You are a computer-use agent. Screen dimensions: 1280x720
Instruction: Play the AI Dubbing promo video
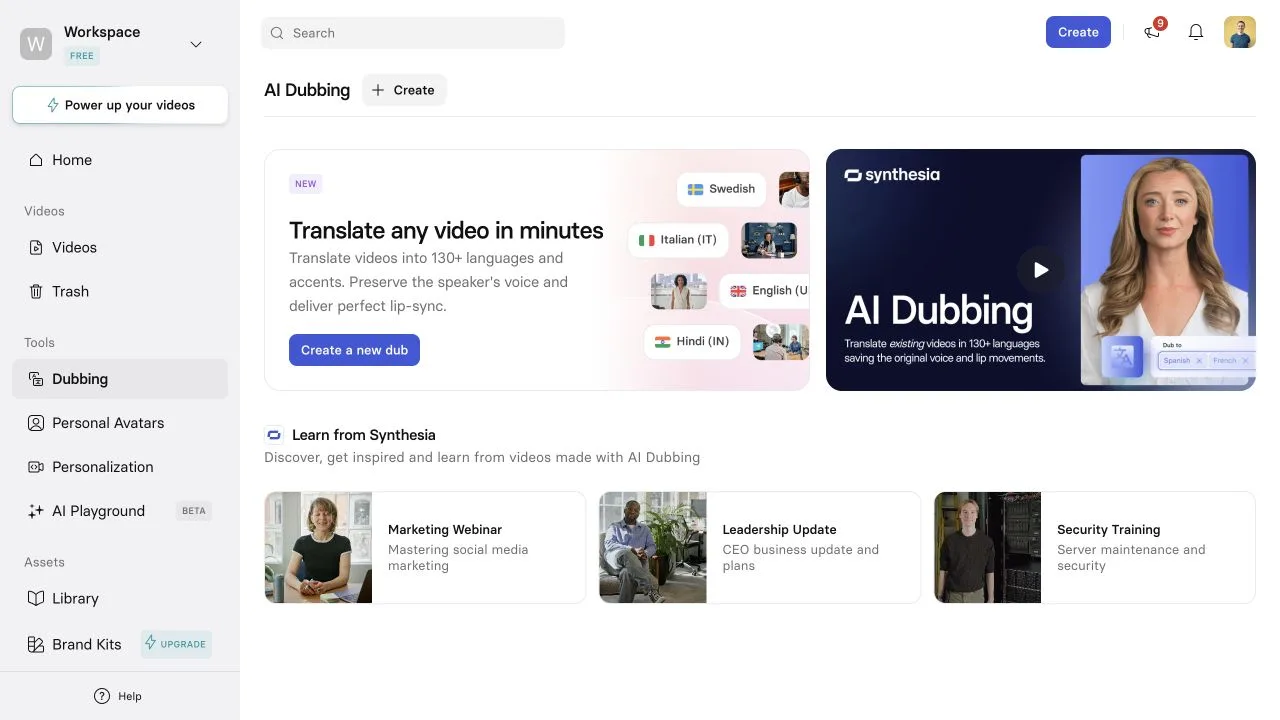[1040, 270]
